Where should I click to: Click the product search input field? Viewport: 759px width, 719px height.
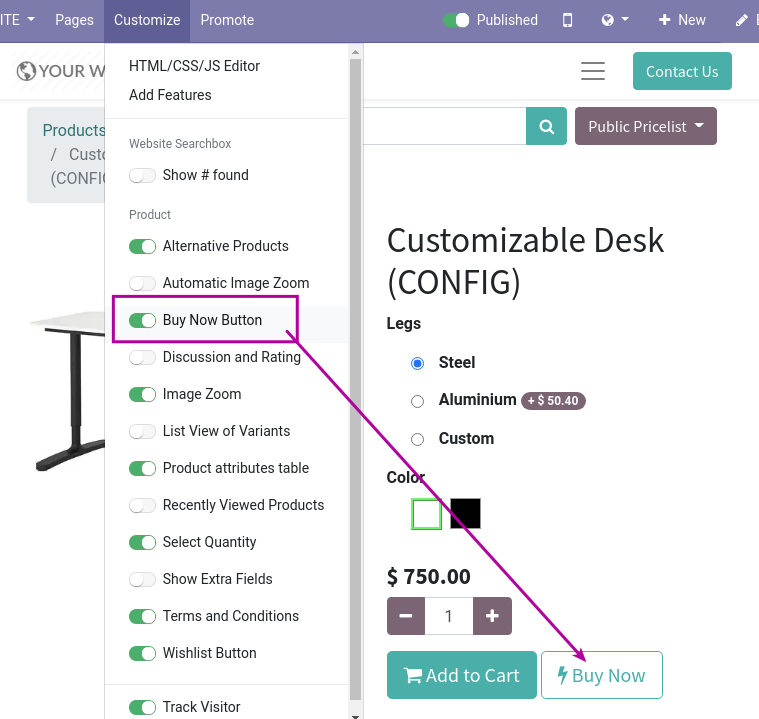pyautogui.click(x=444, y=126)
